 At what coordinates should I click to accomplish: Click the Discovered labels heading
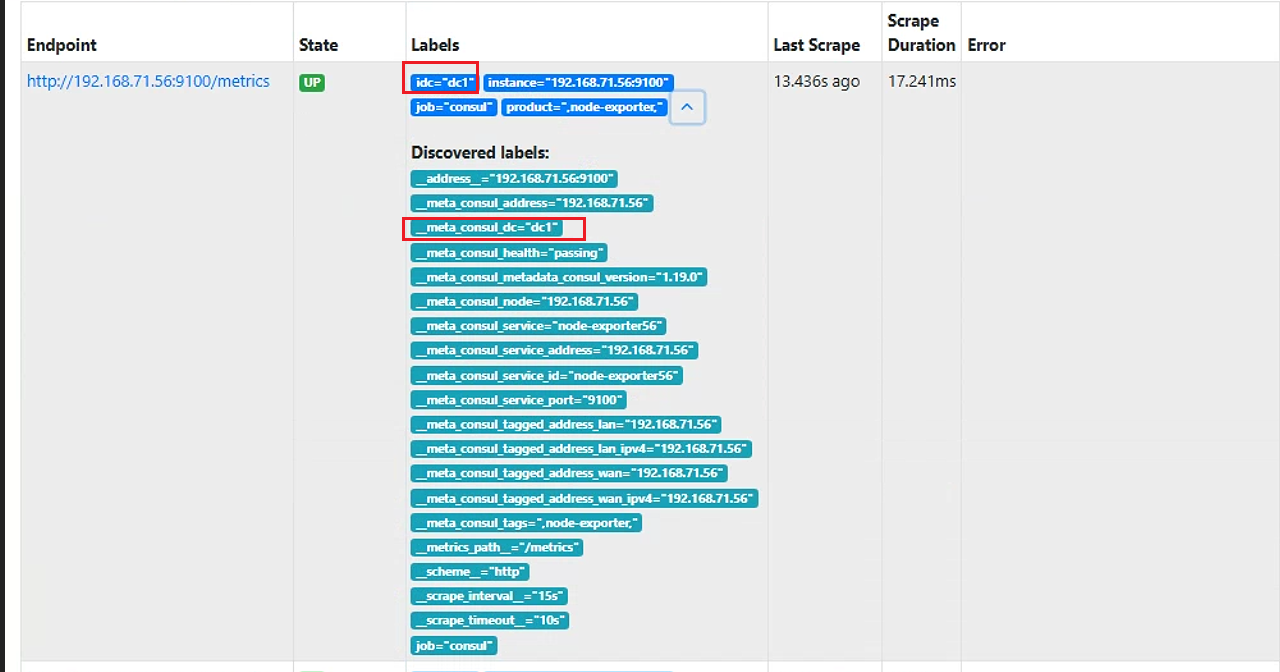coord(480,153)
